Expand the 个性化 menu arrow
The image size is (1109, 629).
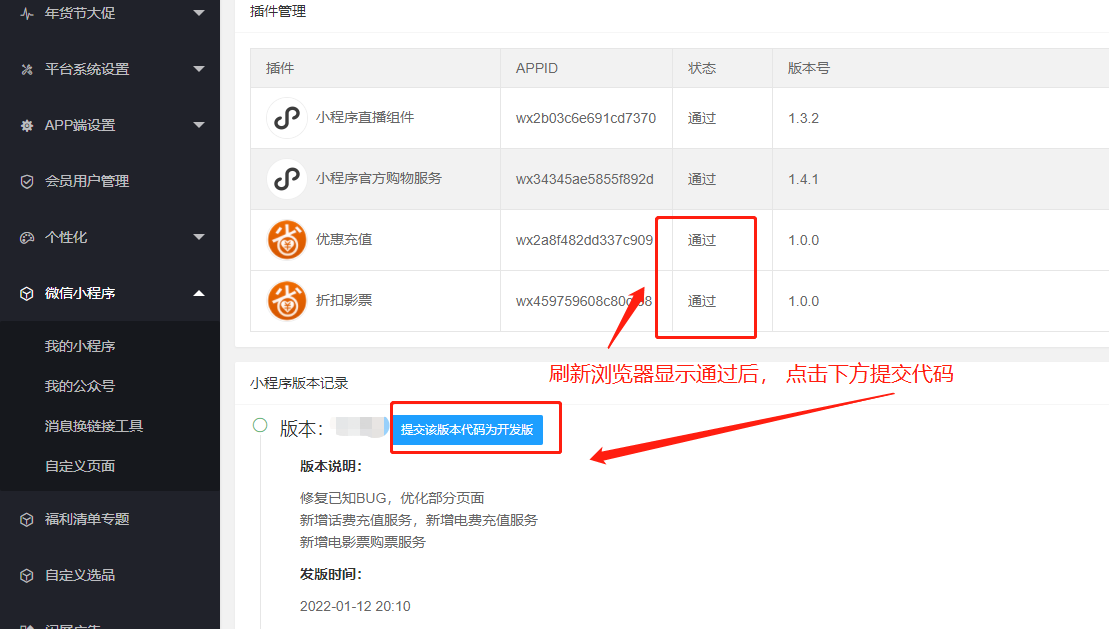click(x=199, y=237)
